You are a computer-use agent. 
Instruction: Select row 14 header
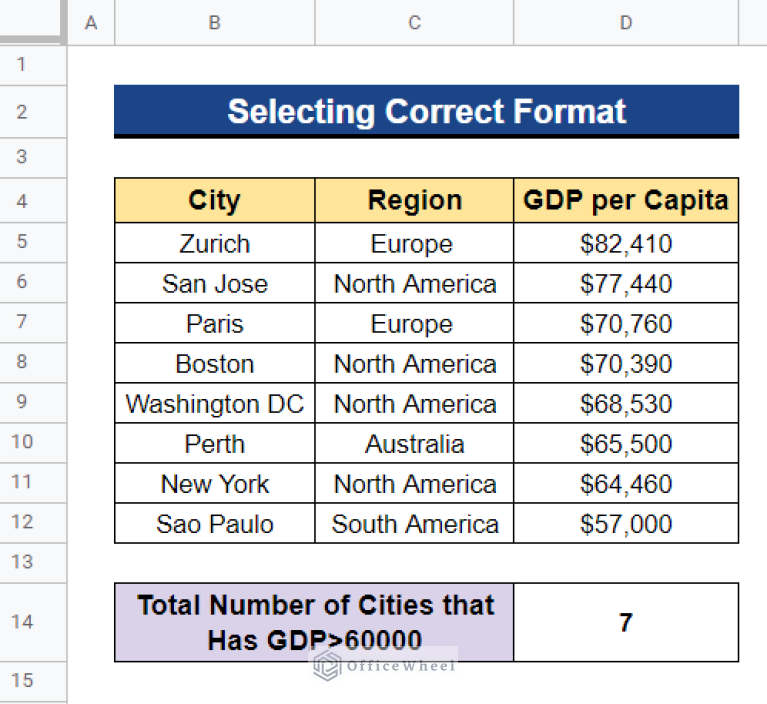pos(33,622)
